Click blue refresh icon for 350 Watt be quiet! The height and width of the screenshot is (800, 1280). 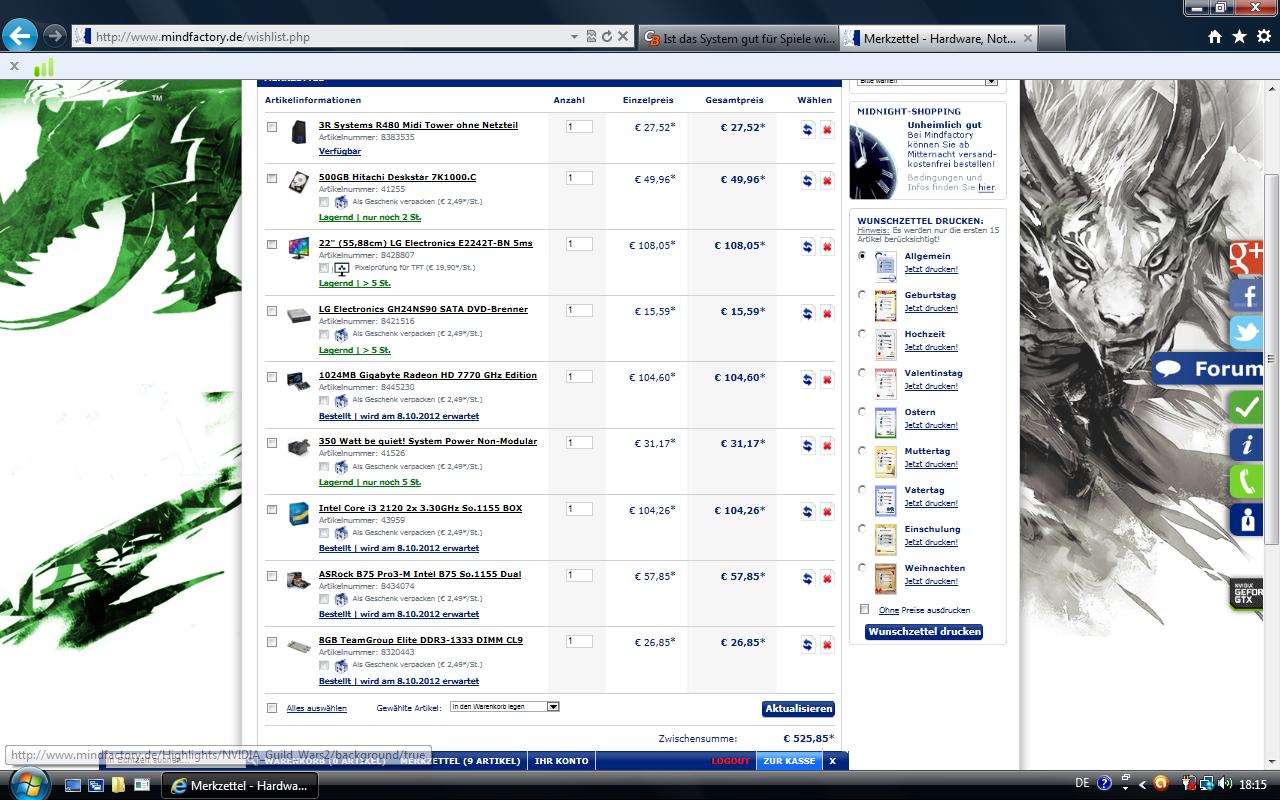[808, 445]
